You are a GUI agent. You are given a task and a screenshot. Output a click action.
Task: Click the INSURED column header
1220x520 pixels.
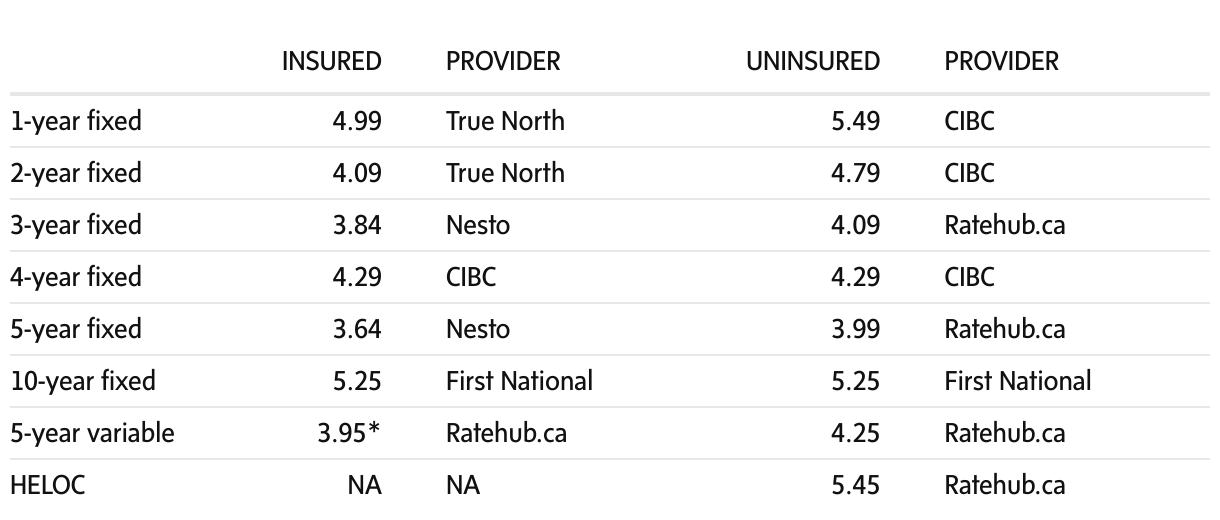click(x=331, y=61)
